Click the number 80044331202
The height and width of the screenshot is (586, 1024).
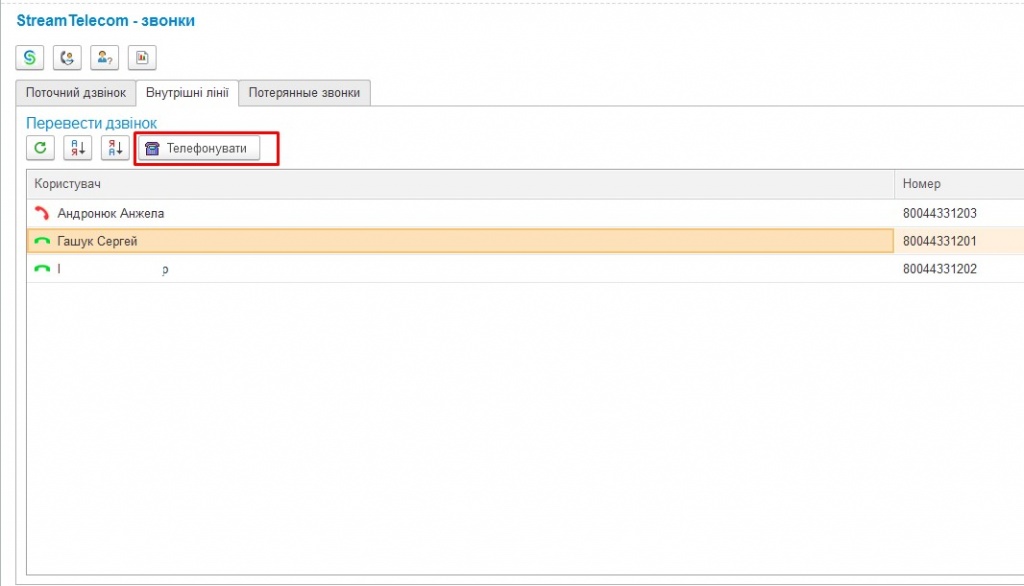point(940,269)
